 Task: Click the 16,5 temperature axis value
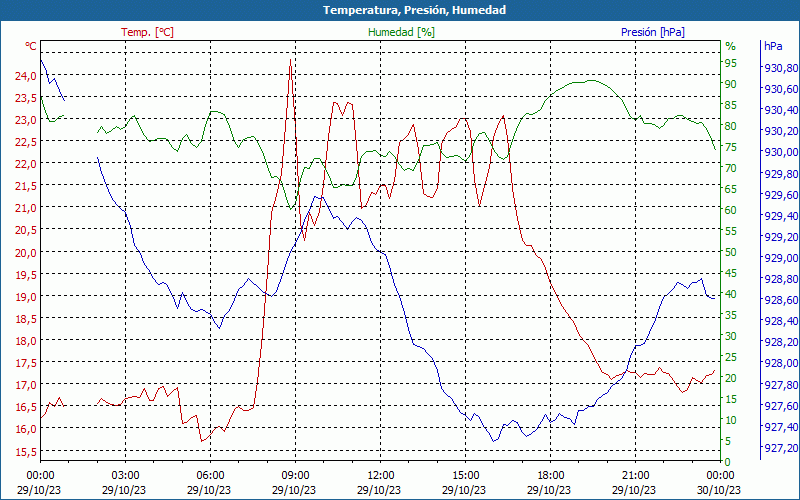point(26,407)
